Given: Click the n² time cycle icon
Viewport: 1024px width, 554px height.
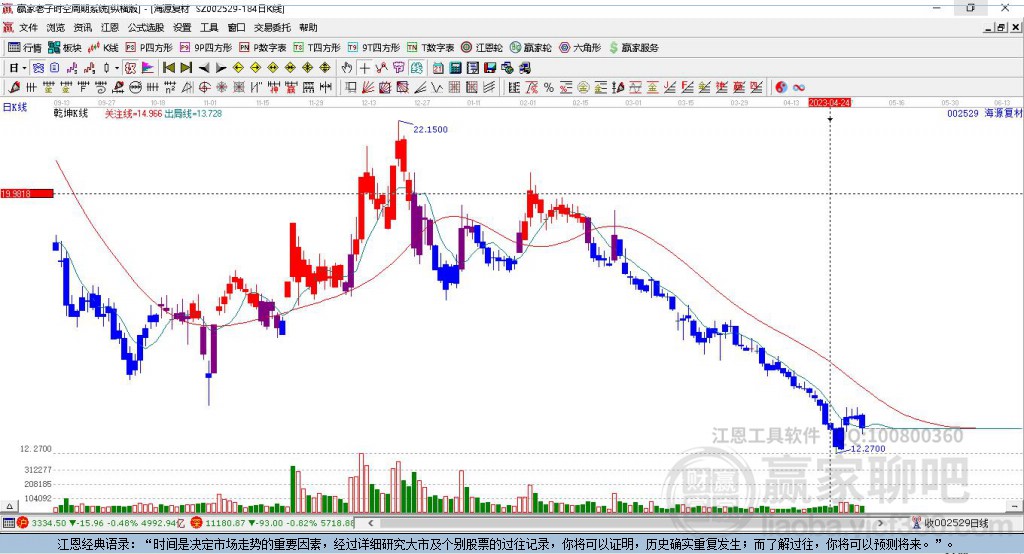Looking at the screenshot, I should (x=170, y=88).
